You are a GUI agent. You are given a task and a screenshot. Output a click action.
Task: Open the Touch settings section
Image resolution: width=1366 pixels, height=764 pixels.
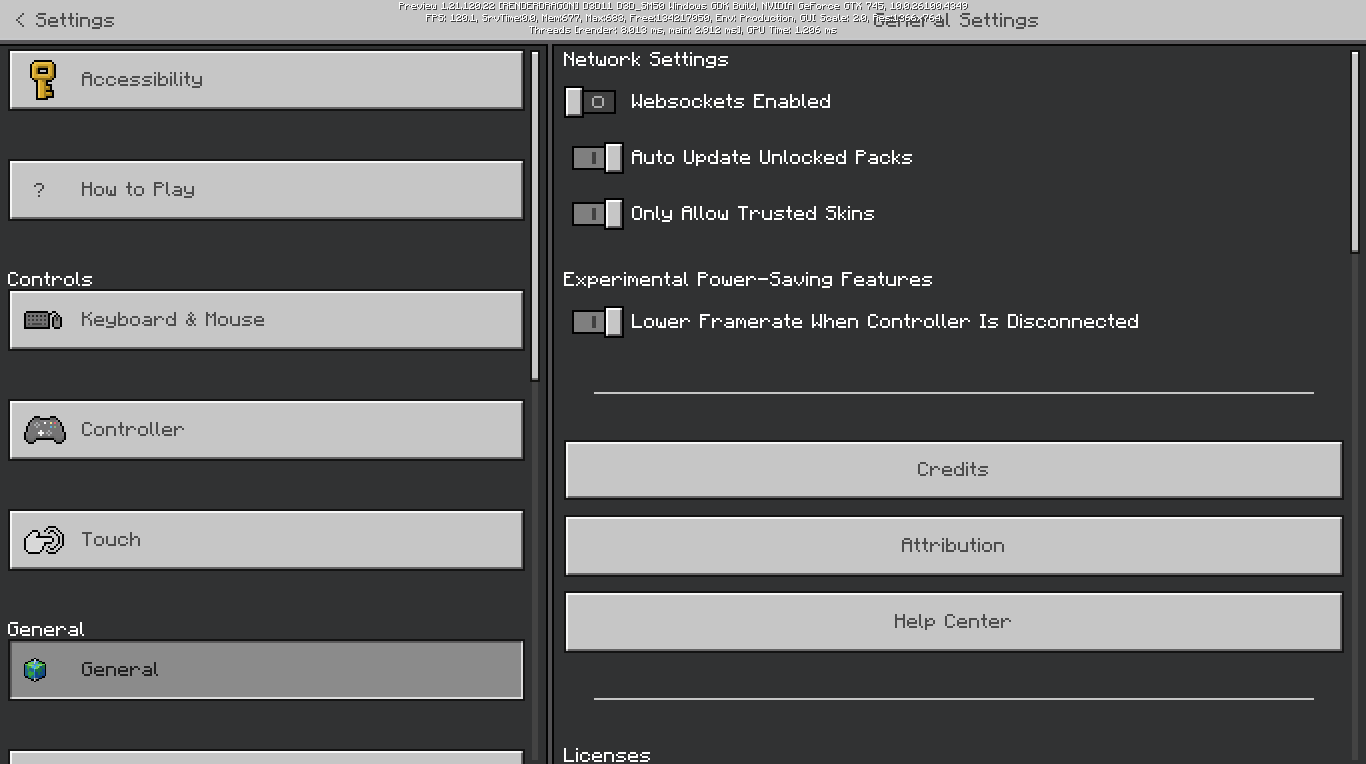(266, 540)
